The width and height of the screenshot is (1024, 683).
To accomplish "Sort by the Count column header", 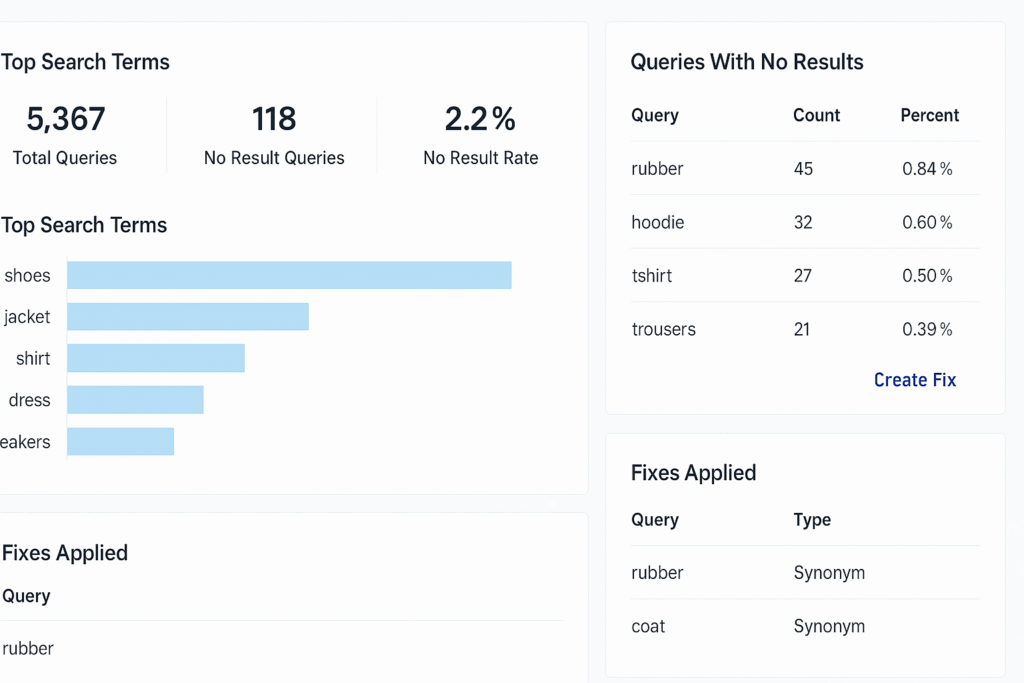I will click(x=816, y=115).
